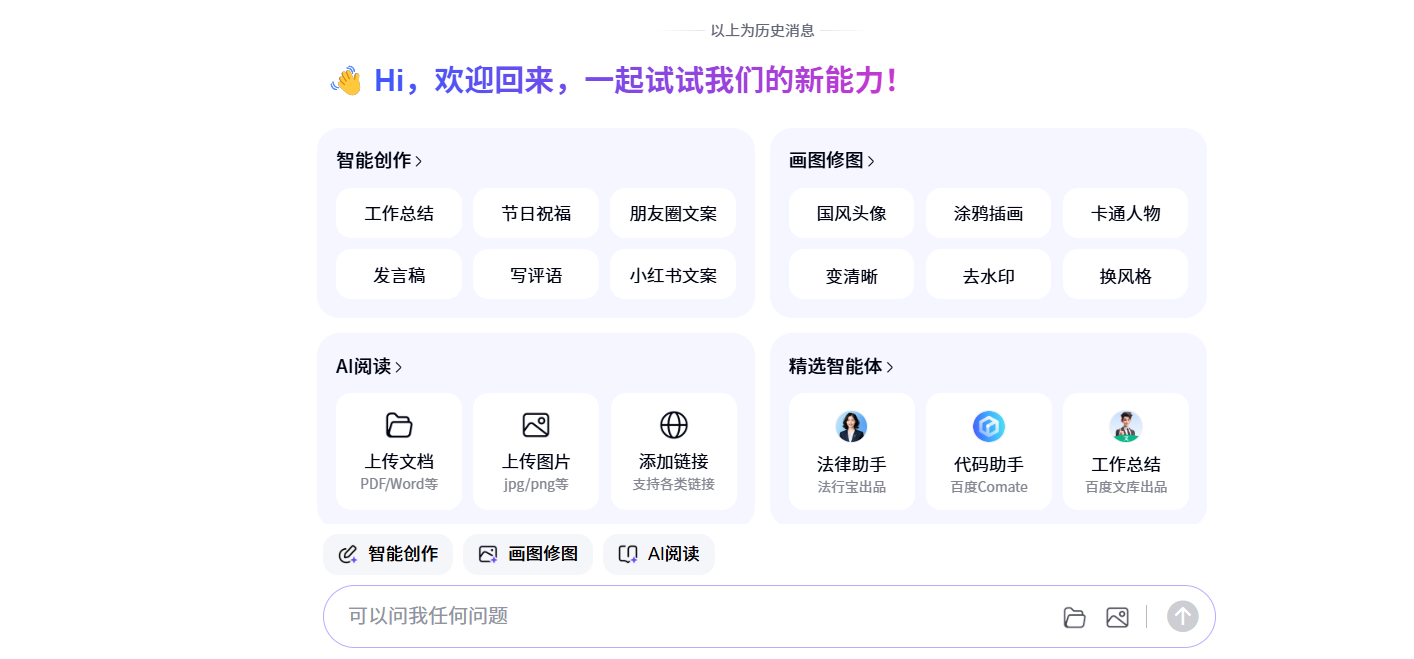Select the 换风格 option

(x=1126, y=274)
